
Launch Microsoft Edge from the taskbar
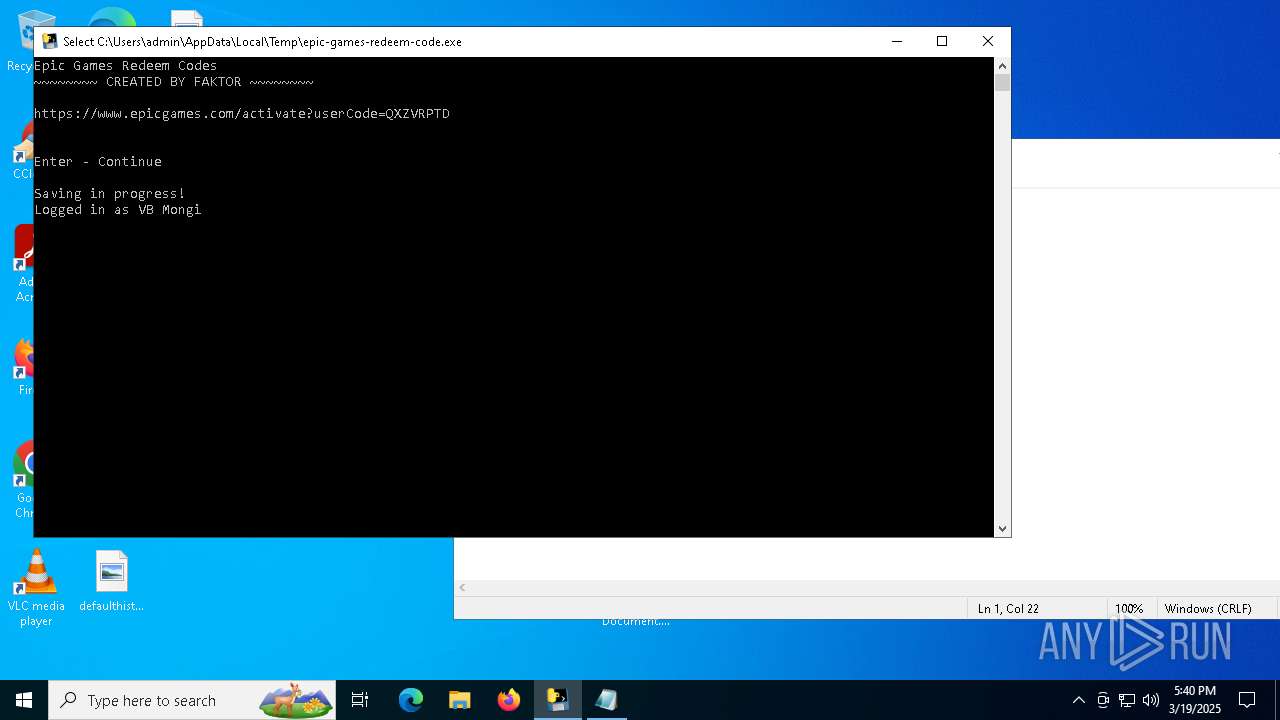pos(411,700)
